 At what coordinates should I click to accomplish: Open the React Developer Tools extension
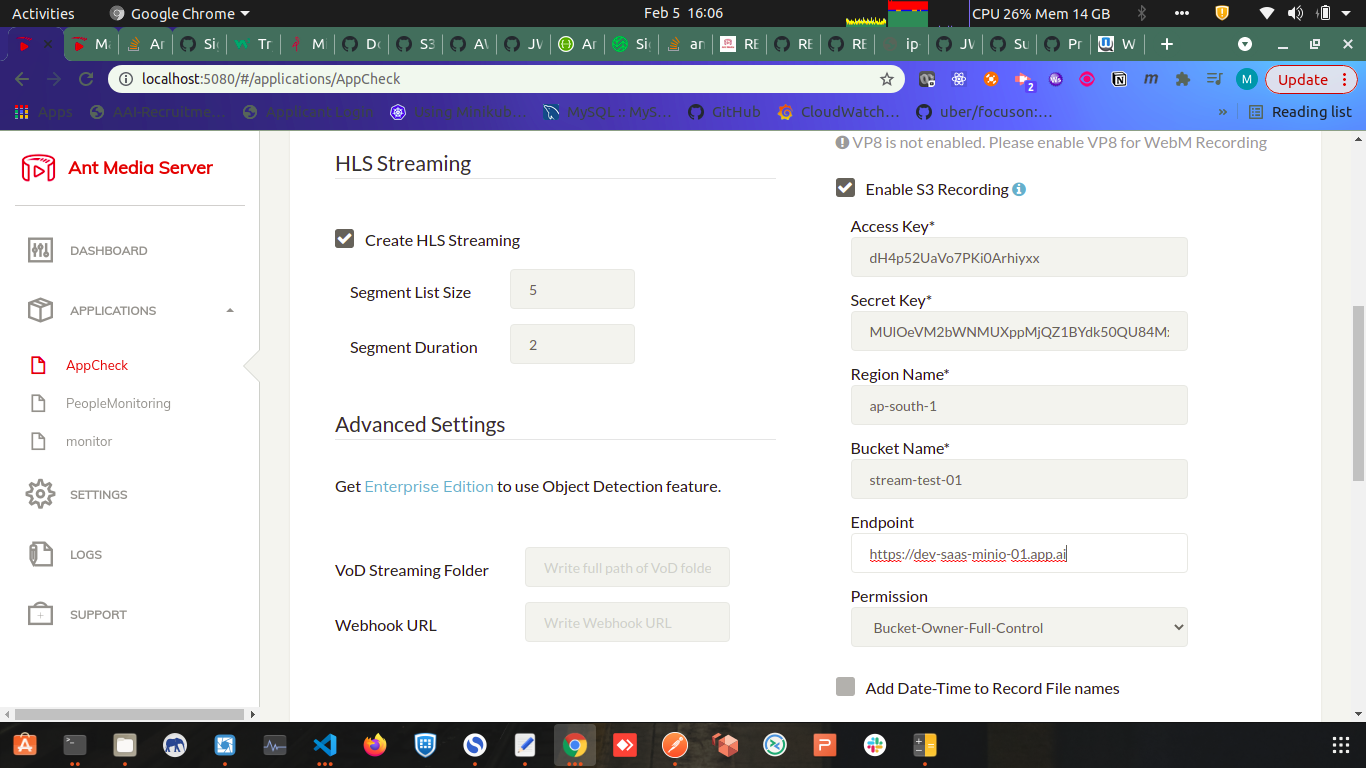[959, 79]
